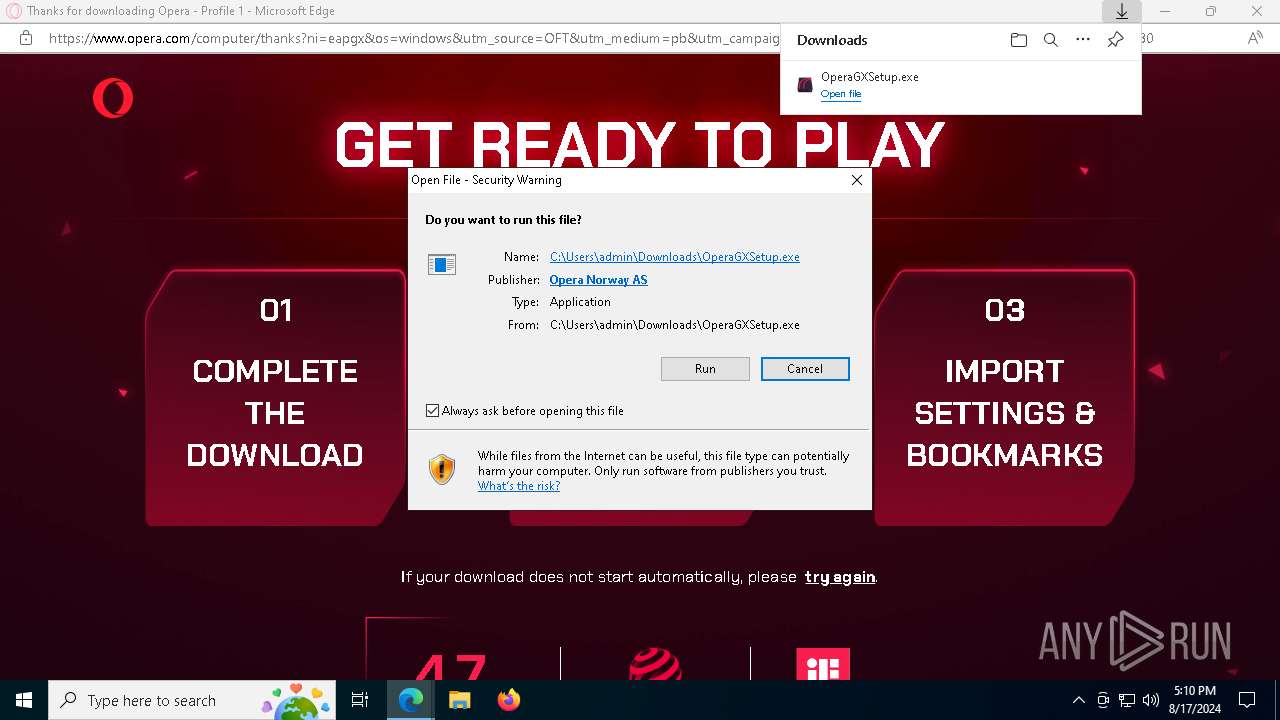Click the network icon in system tray

pos(1127,700)
